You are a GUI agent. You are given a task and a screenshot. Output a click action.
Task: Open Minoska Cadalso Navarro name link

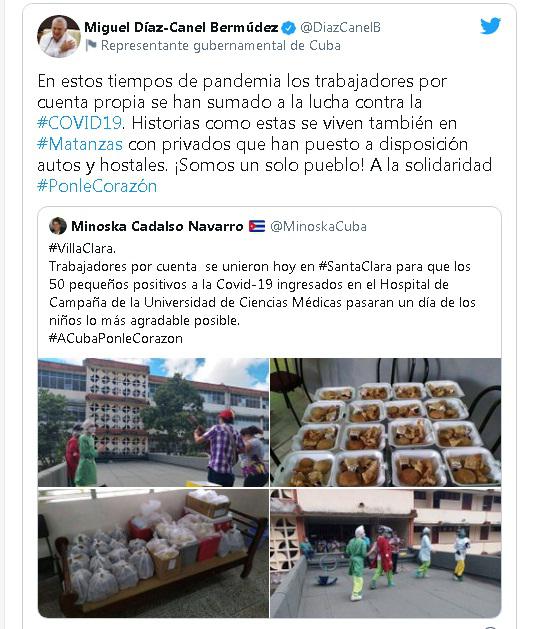[x=157, y=226]
